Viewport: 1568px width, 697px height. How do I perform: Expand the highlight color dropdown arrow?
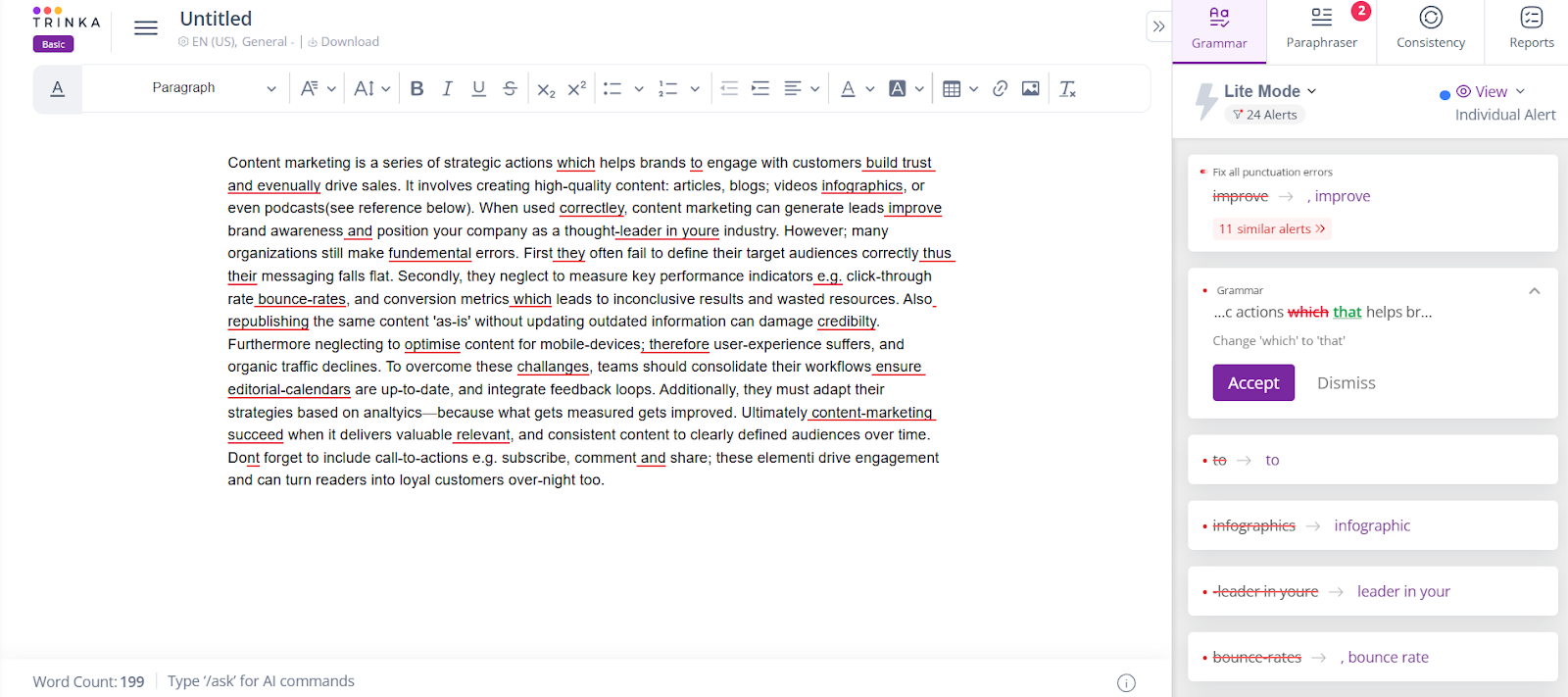[x=919, y=88]
